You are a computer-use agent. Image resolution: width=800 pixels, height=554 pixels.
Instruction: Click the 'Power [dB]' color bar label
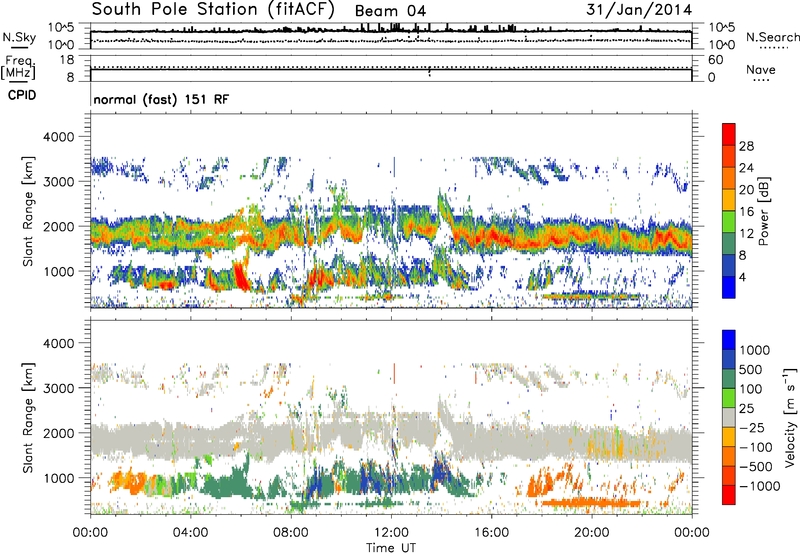[x=763, y=211]
